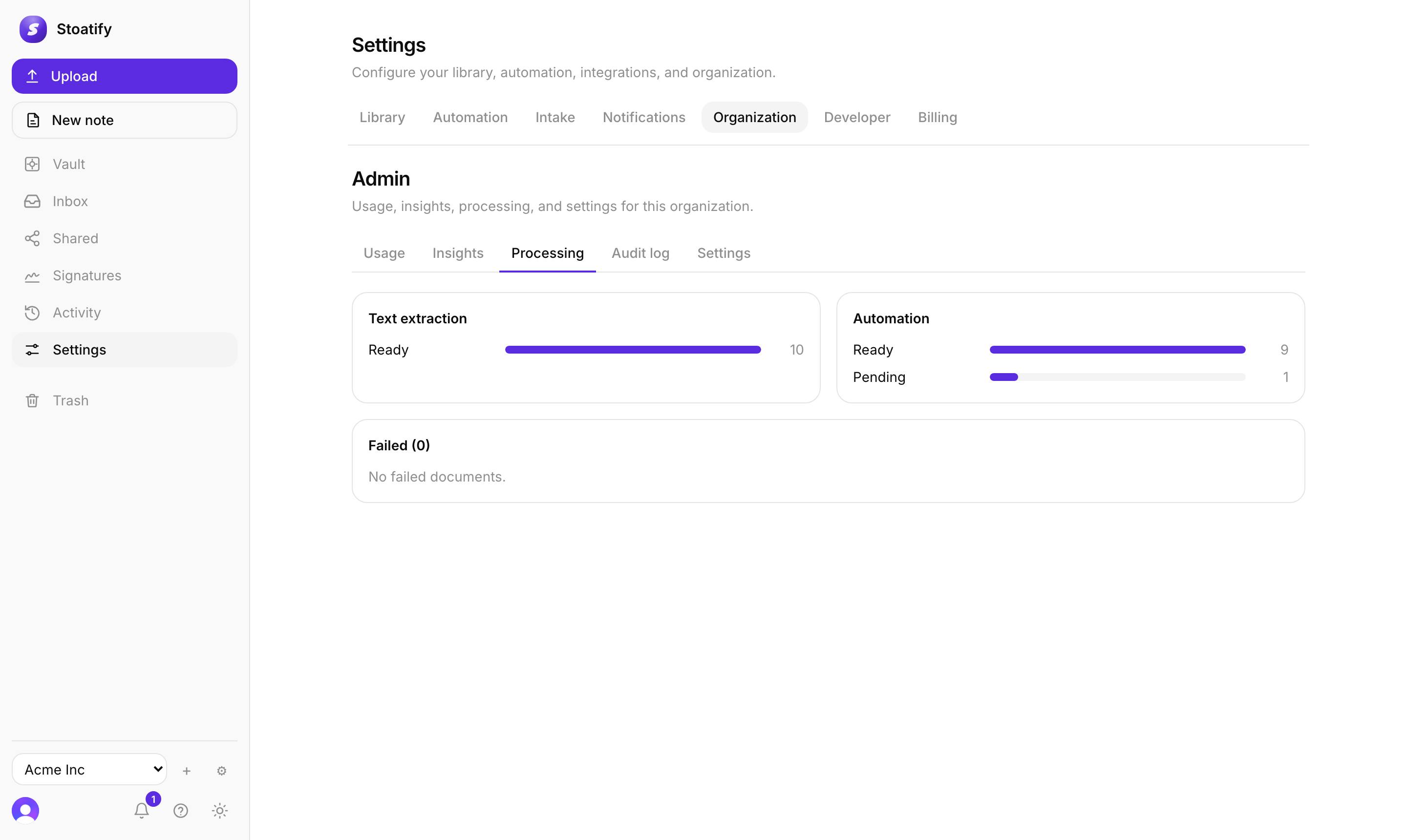The width and height of the screenshot is (1407, 840).
Task: Open the Notifications settings tab
Action: tap(644, 117)
